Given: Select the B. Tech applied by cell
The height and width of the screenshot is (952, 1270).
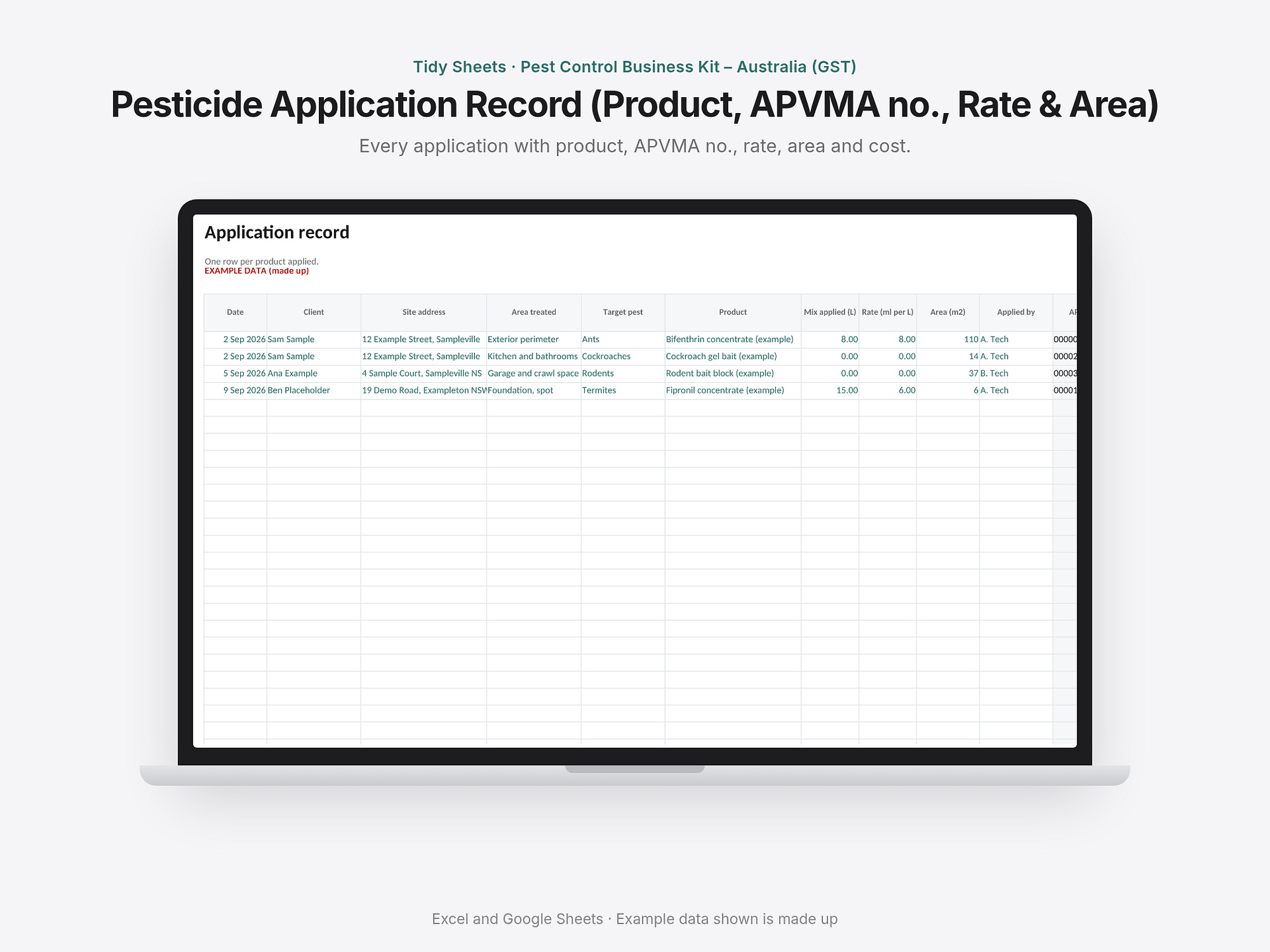Looking at the screenshot, I should [1015, 374].
